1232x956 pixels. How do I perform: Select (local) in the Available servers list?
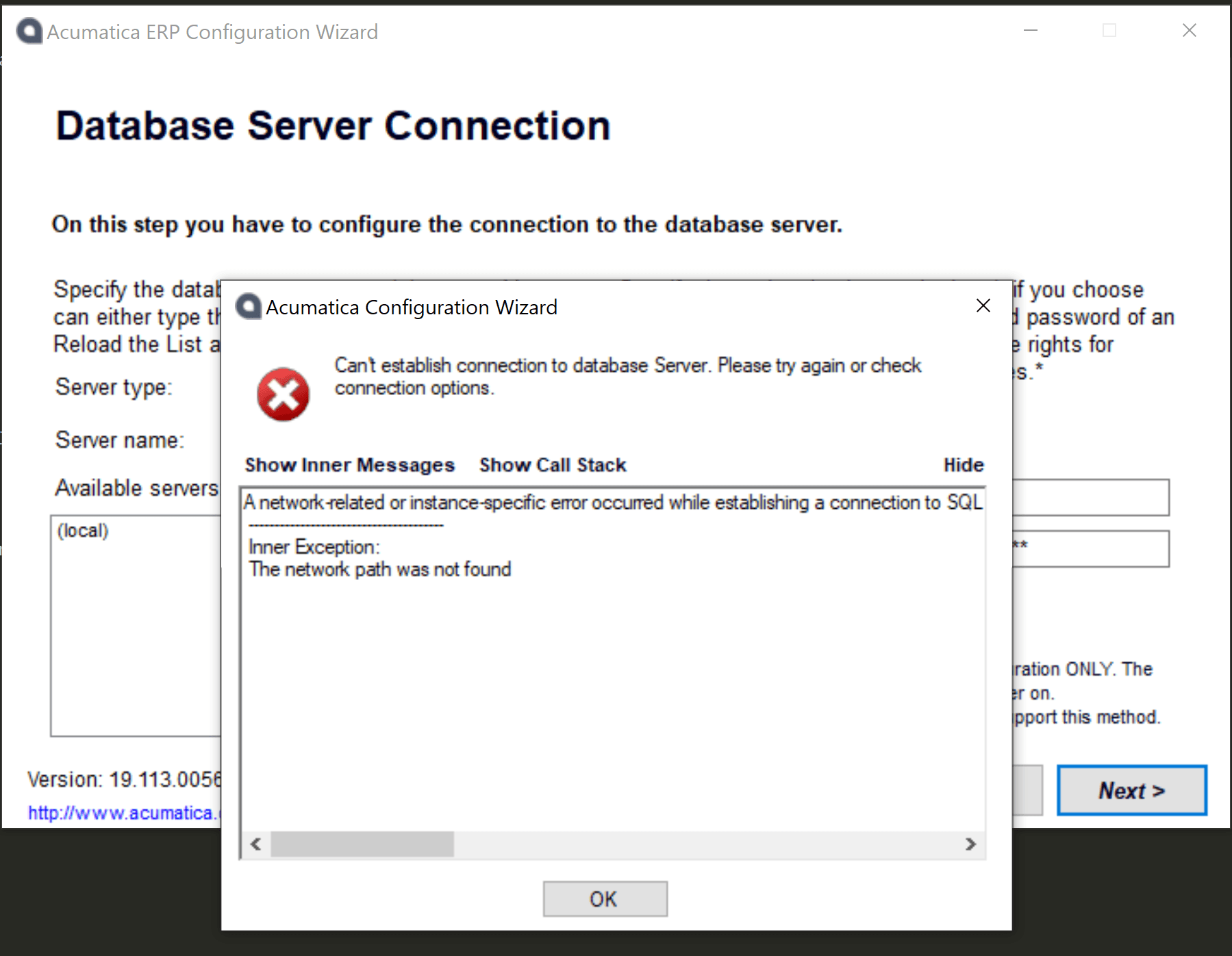pos(83,531)
